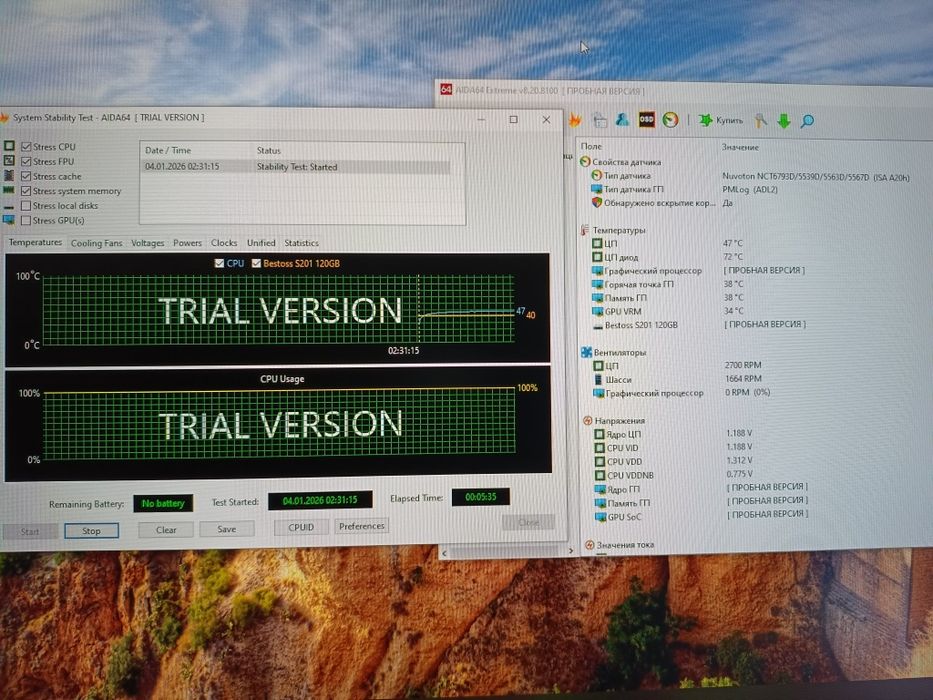The width and height of the screenshot is (933, 700).
Task: Click the Elapsed Time value 00:05:35
Action: click(x=481, y=496)
